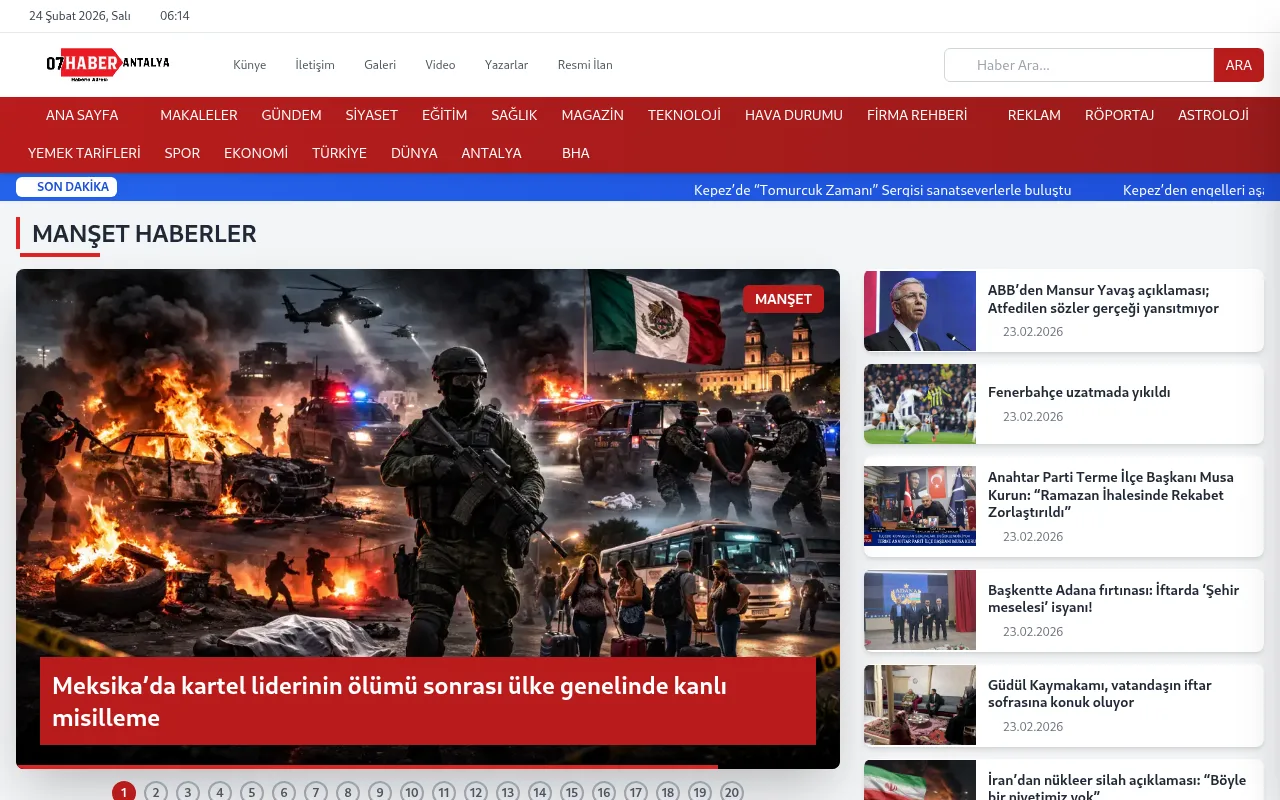The width and height of the screenshot is (1280, 800).
Task: Click the MANŞET badge on the main image
Action: (x=783, y=299)
